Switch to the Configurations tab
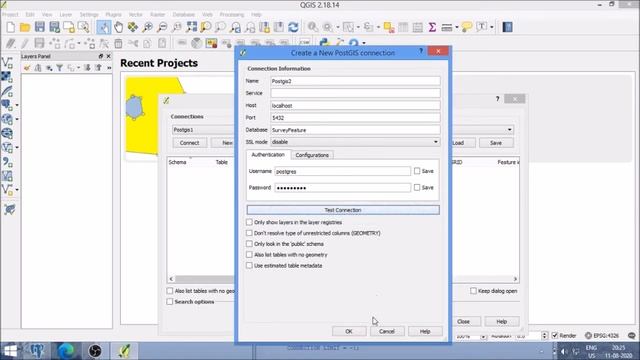640x360 pixels. coord(312,155)
